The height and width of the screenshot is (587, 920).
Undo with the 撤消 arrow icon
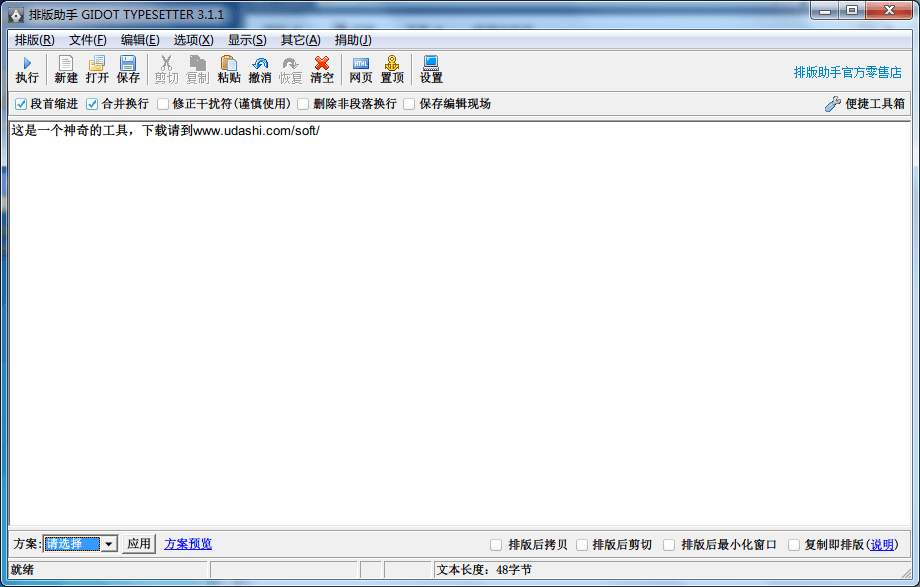[260, 70]
